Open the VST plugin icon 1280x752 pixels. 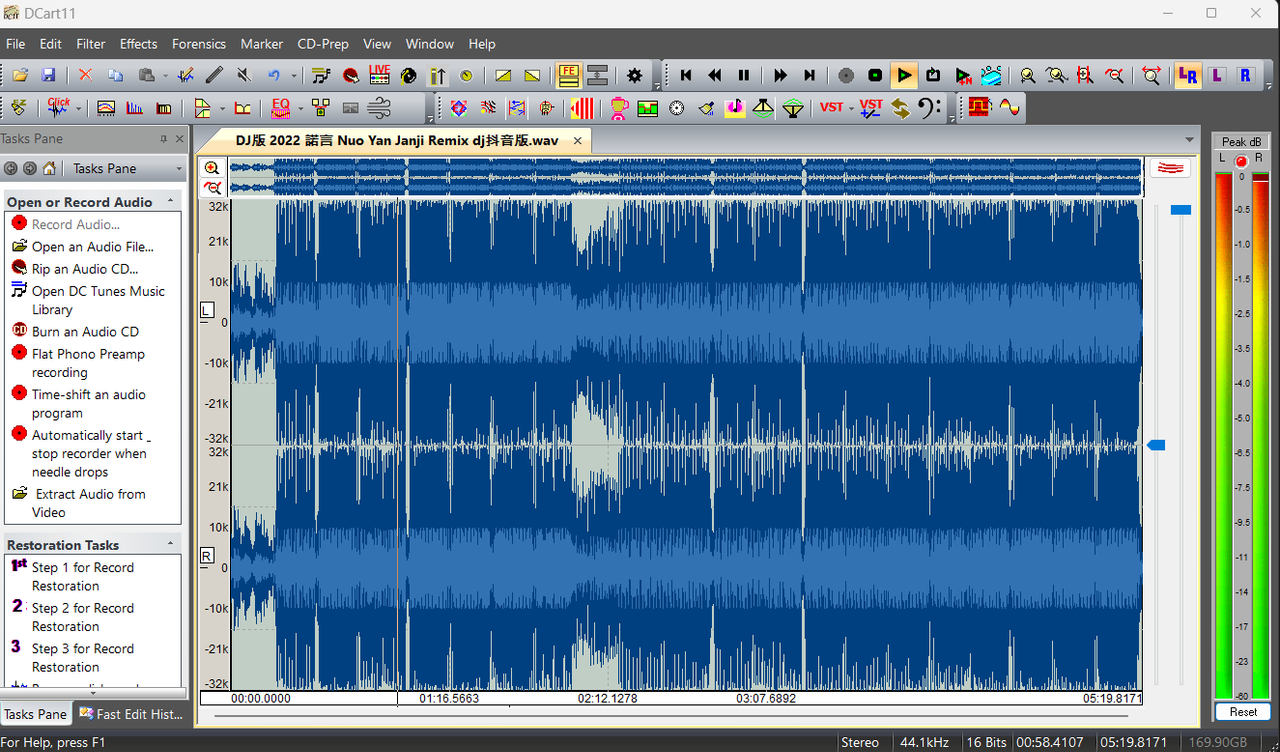click(x=831, y=107)
